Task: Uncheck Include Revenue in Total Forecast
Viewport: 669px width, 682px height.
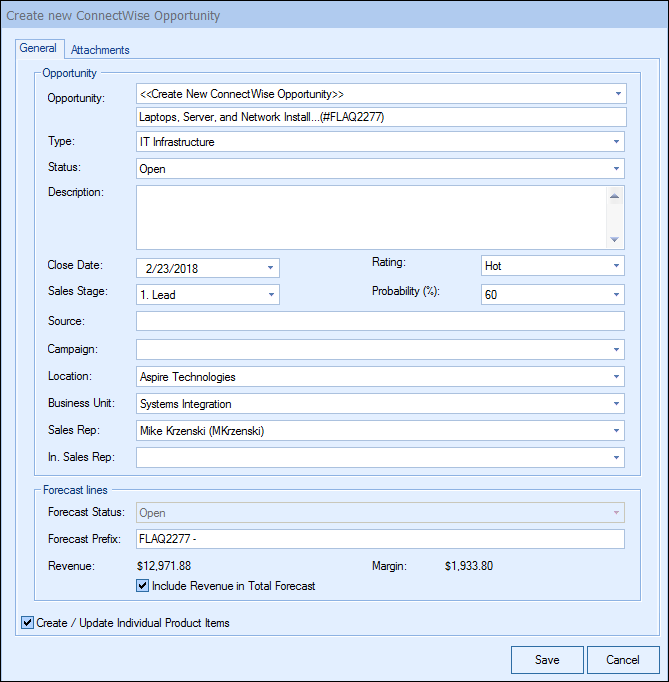Action: click(142, 586)
